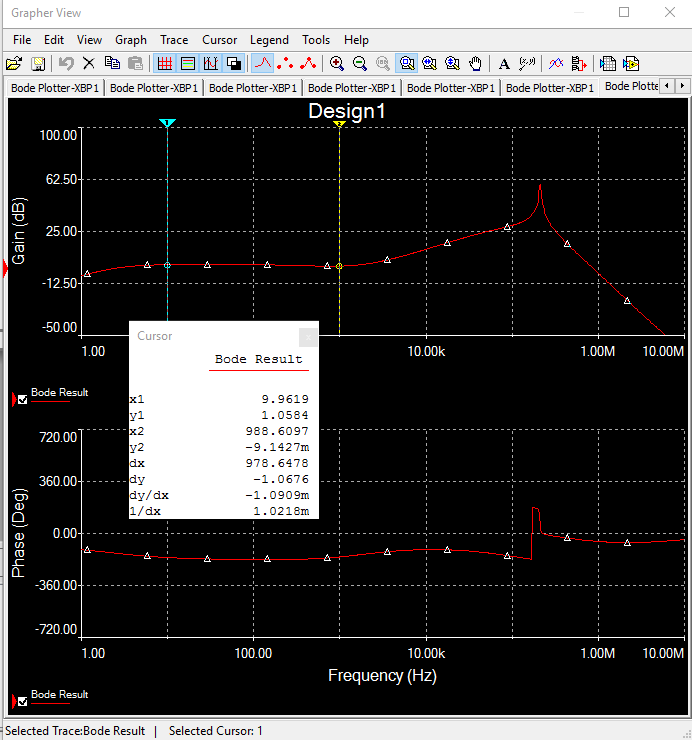Click the Add Text (A) icon
The width and height of the screenshot is (694, 740).
[504, 63]
